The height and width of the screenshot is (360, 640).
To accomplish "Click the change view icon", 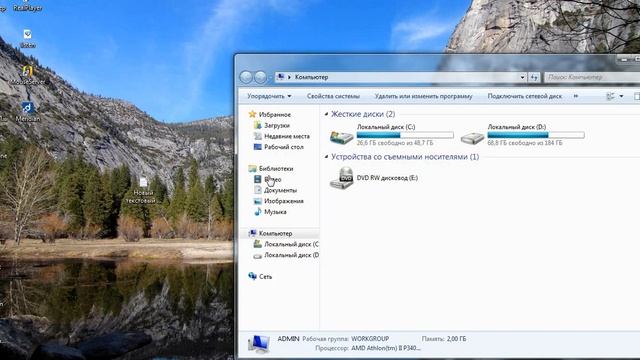I will (x=610, y=96).
